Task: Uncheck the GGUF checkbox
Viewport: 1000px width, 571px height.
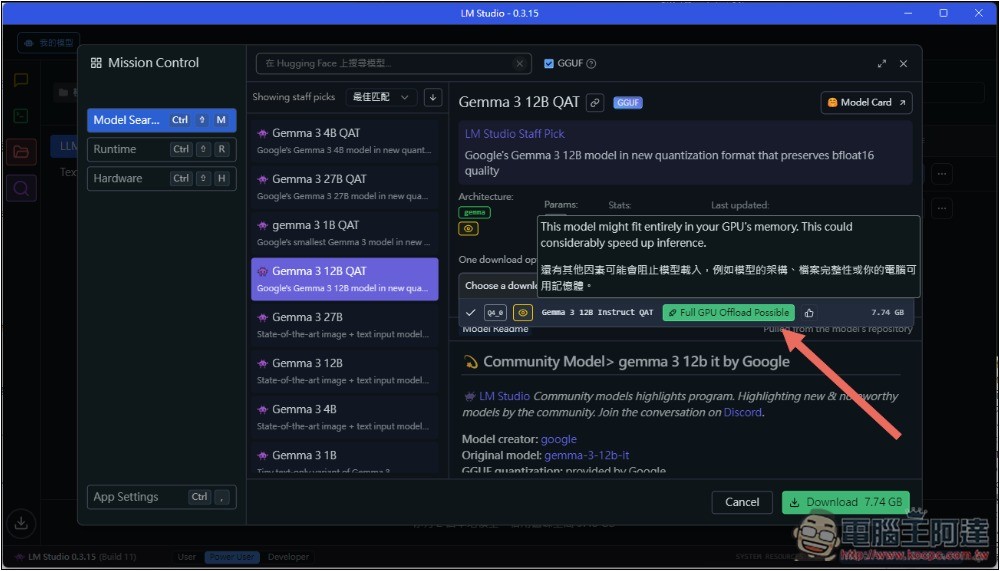Action: click(x=549, y=64)
